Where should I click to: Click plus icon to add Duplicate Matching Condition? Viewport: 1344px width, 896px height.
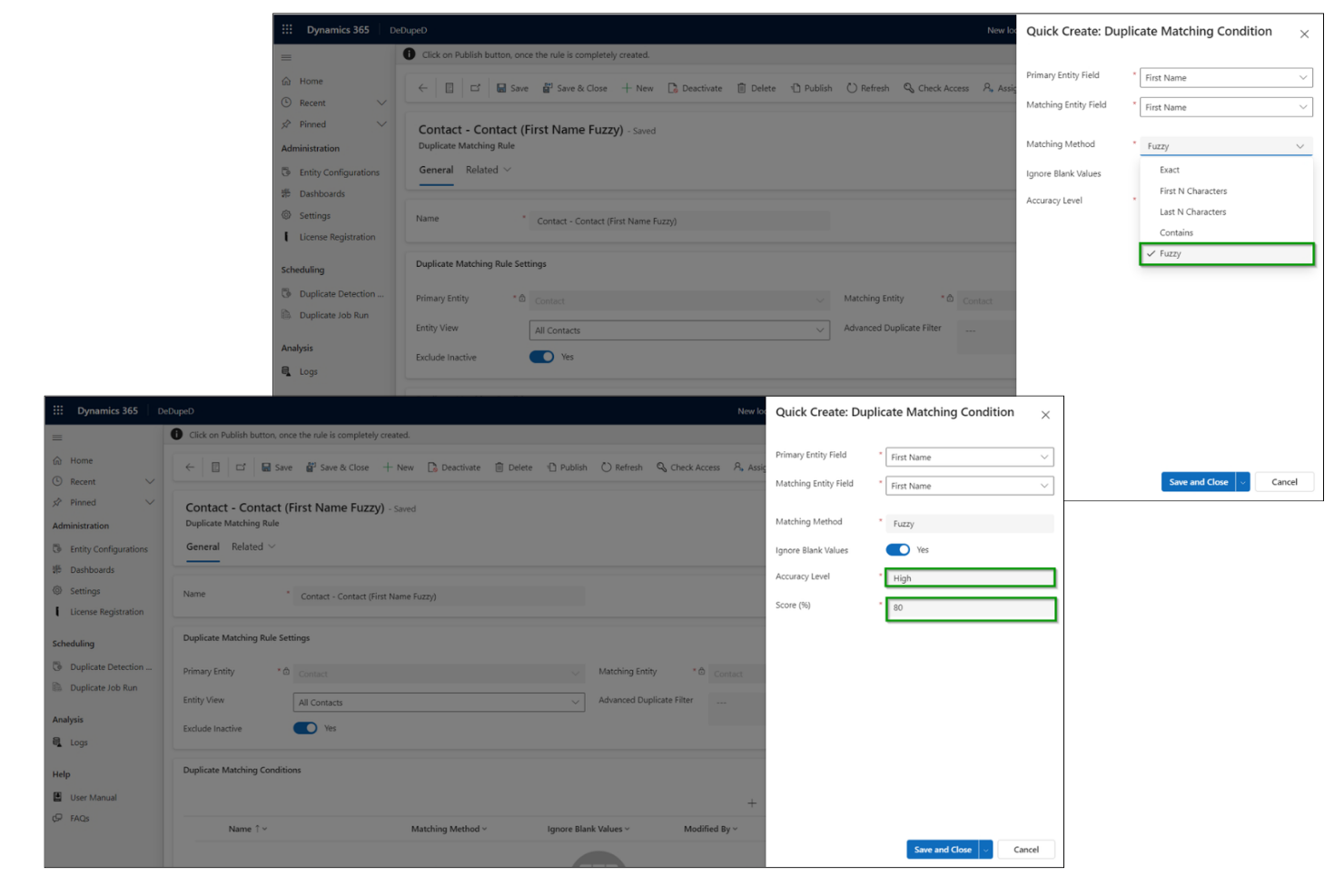coord(751,803)
